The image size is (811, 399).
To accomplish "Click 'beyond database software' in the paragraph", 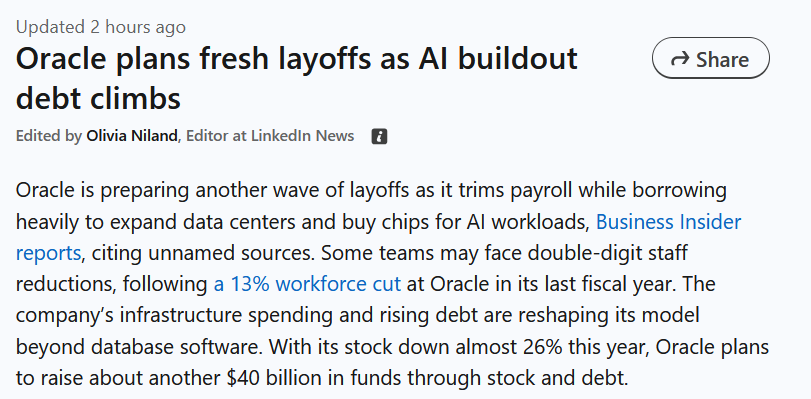I will point(137,347).
